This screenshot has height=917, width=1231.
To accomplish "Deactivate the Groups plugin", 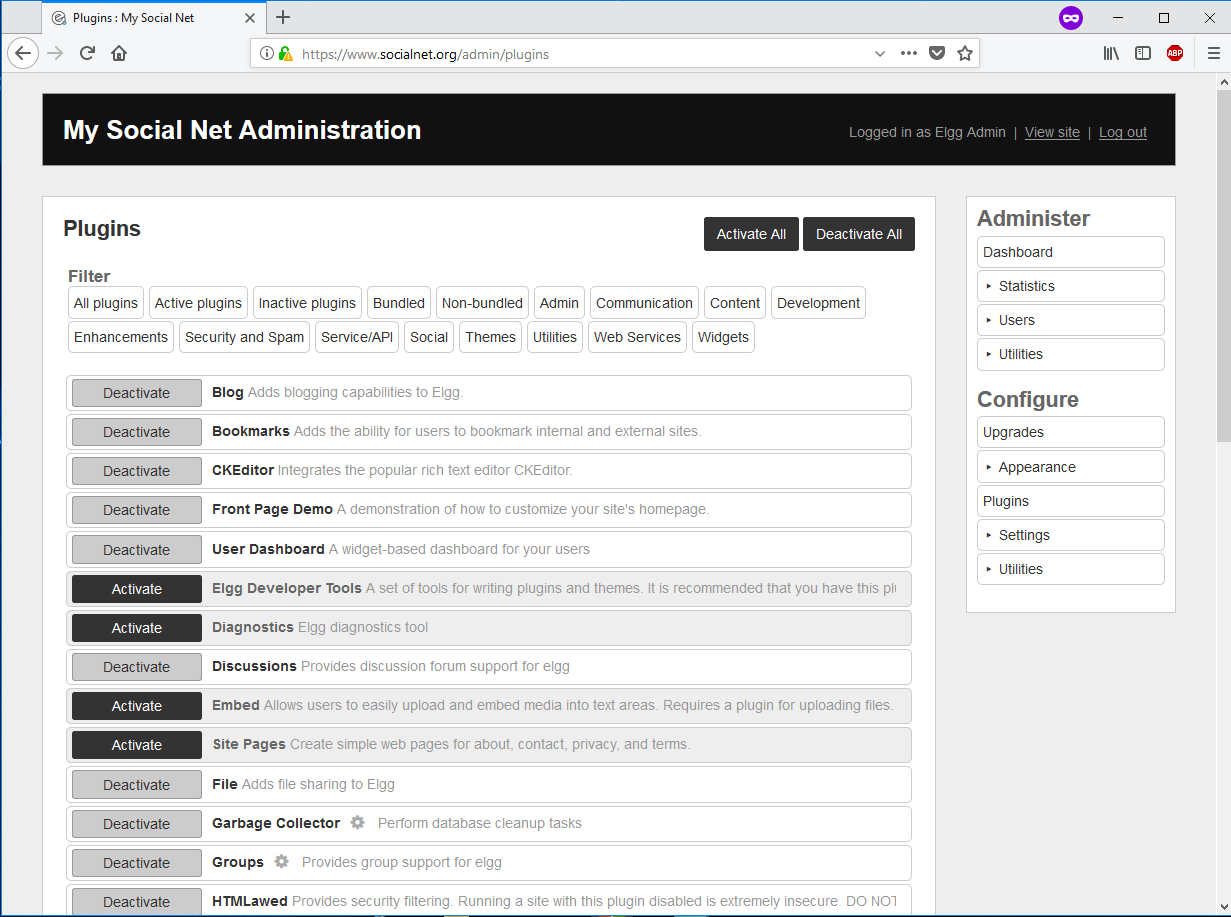I will point(137,863).
